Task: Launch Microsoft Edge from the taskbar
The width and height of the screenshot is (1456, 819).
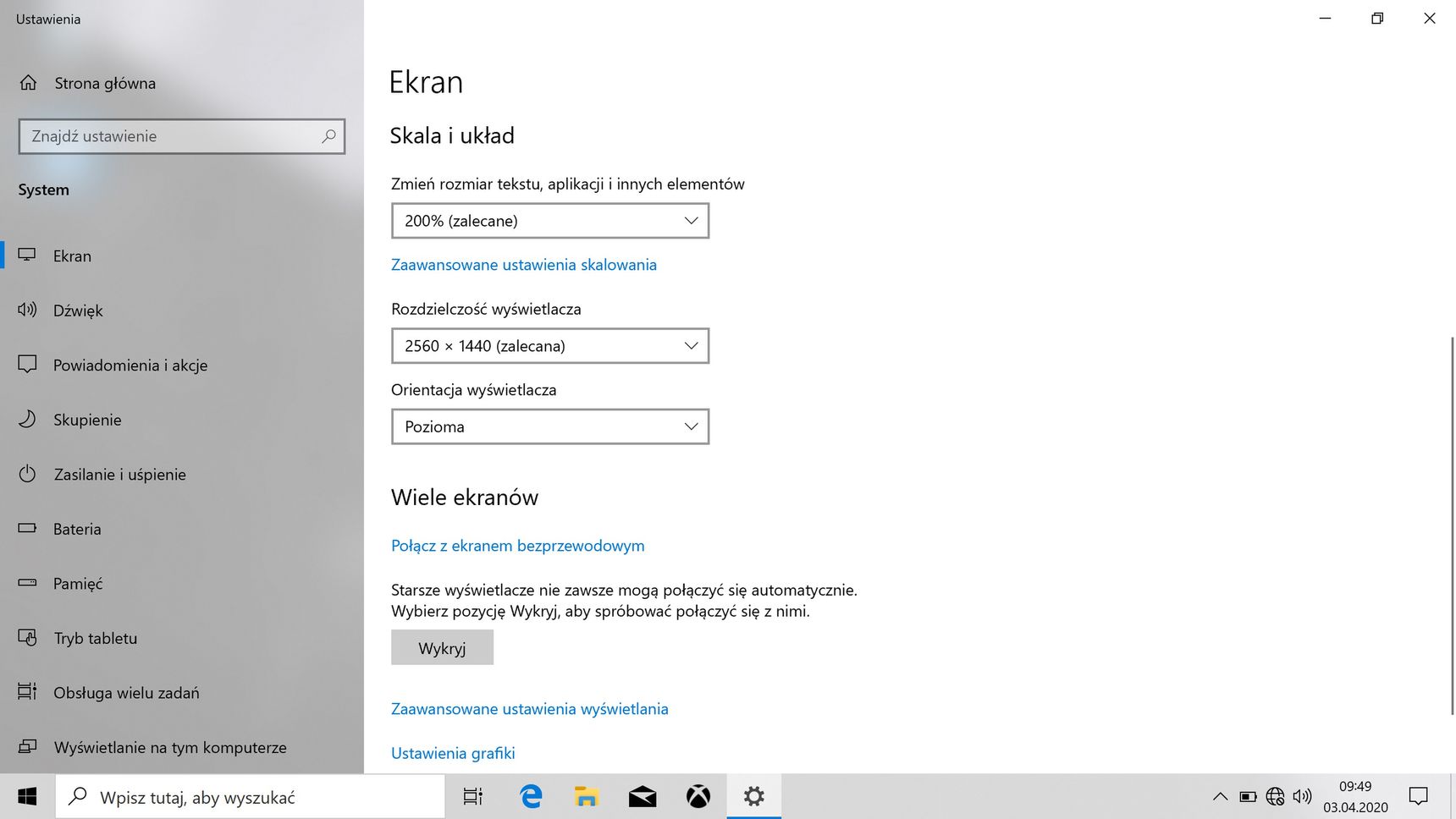Action: coord(531,796)
